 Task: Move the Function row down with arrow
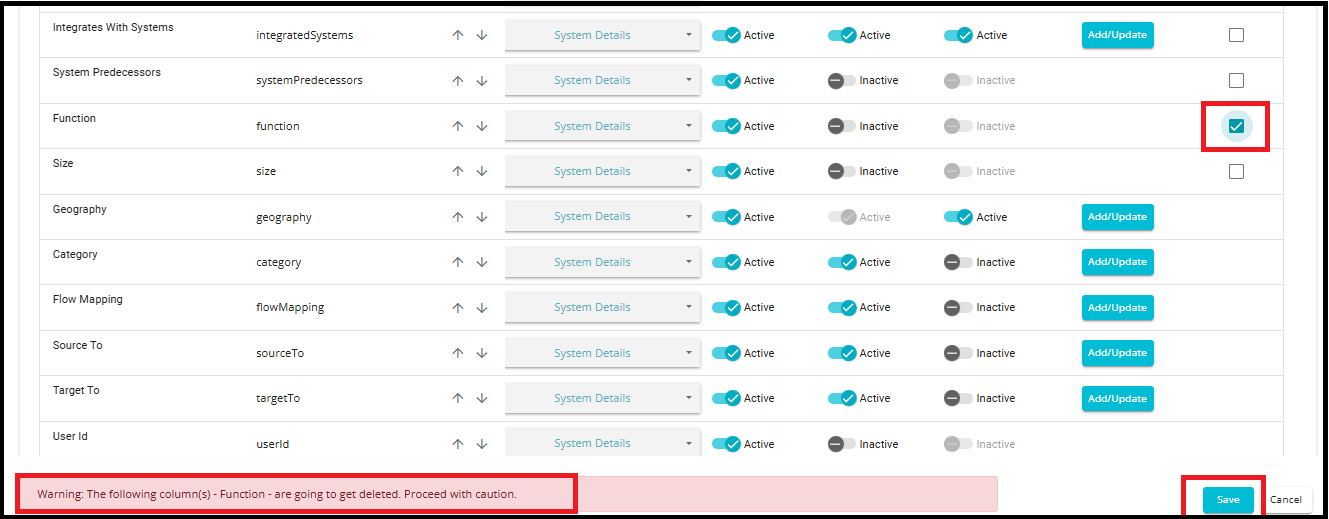pos(482,126)
